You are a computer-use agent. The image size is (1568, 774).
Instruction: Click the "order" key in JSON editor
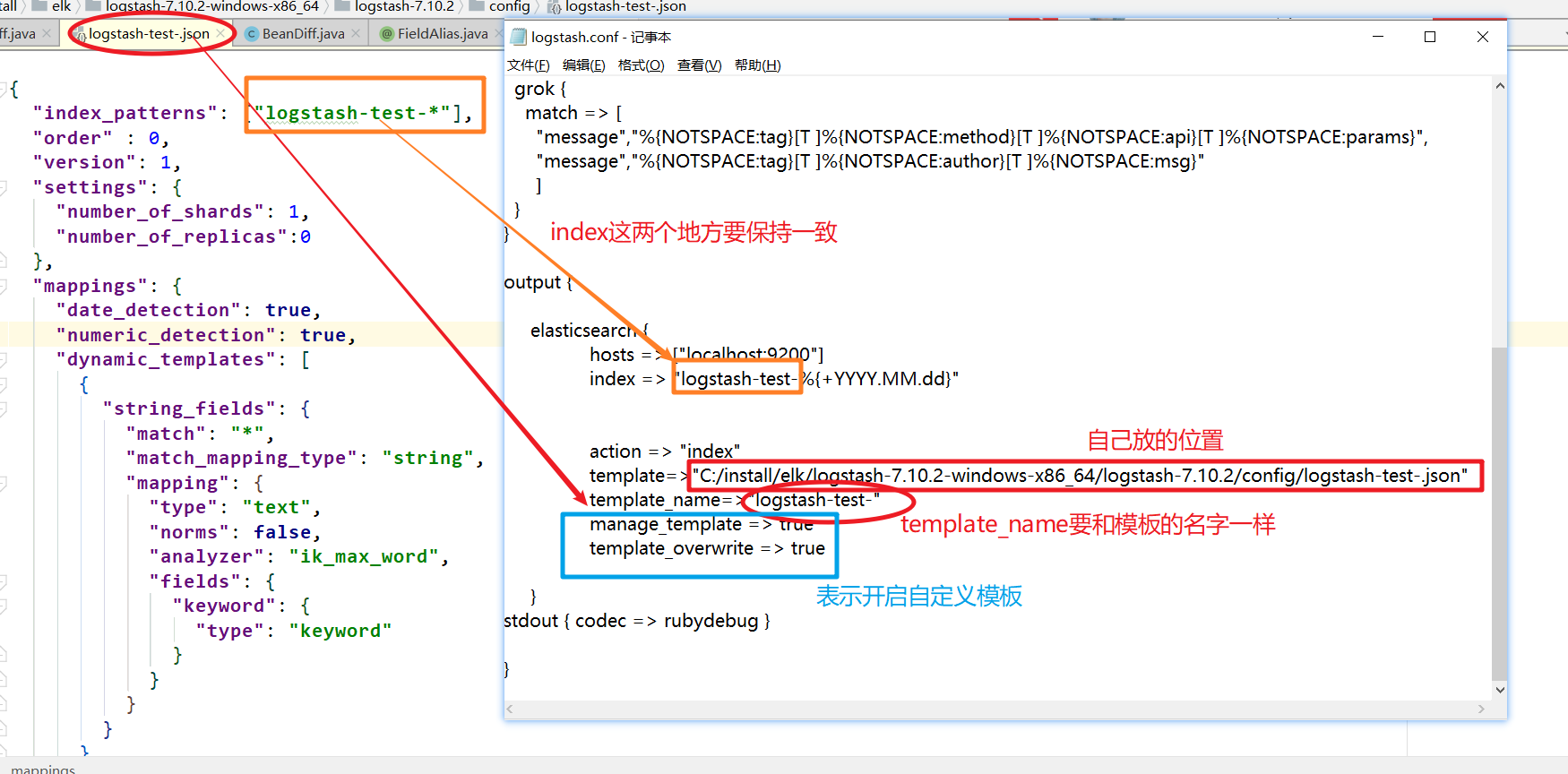73,138
